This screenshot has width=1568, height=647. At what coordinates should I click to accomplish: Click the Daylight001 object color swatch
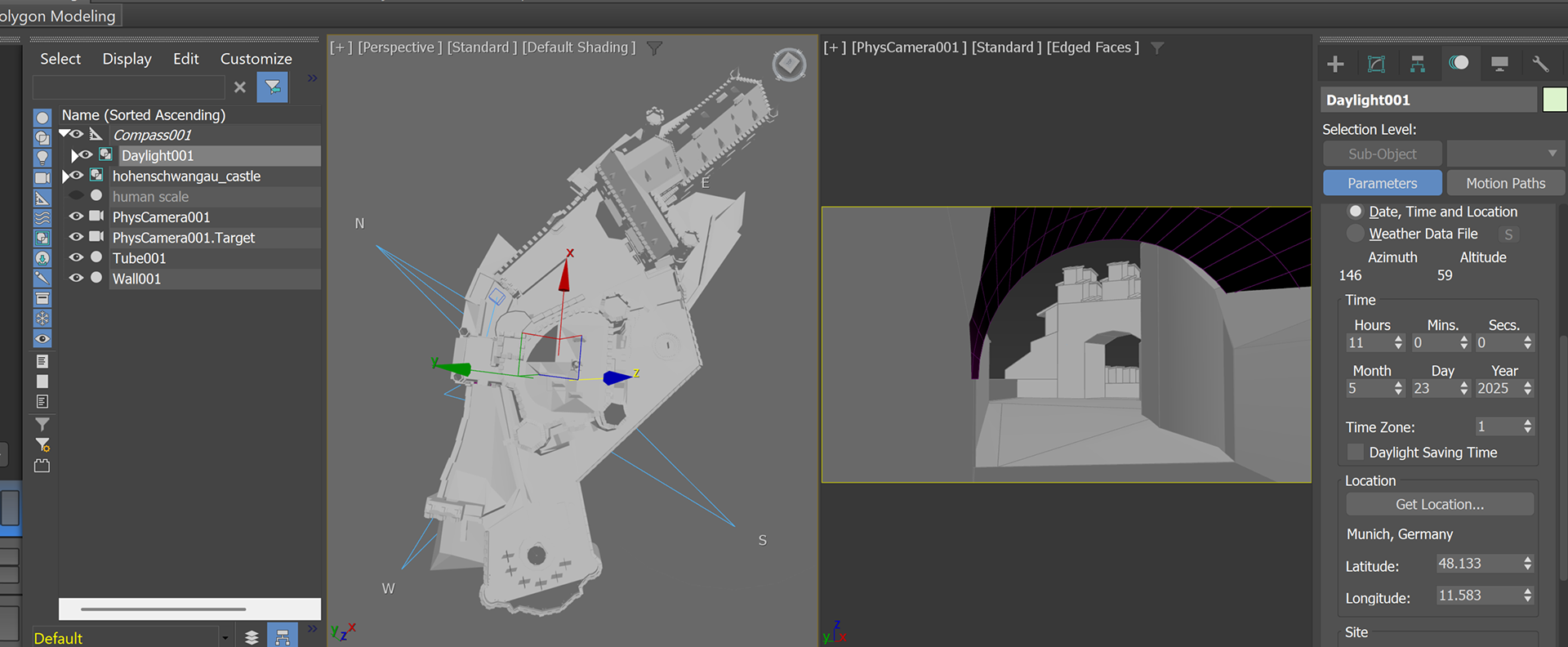click(x=1555, y=100)
